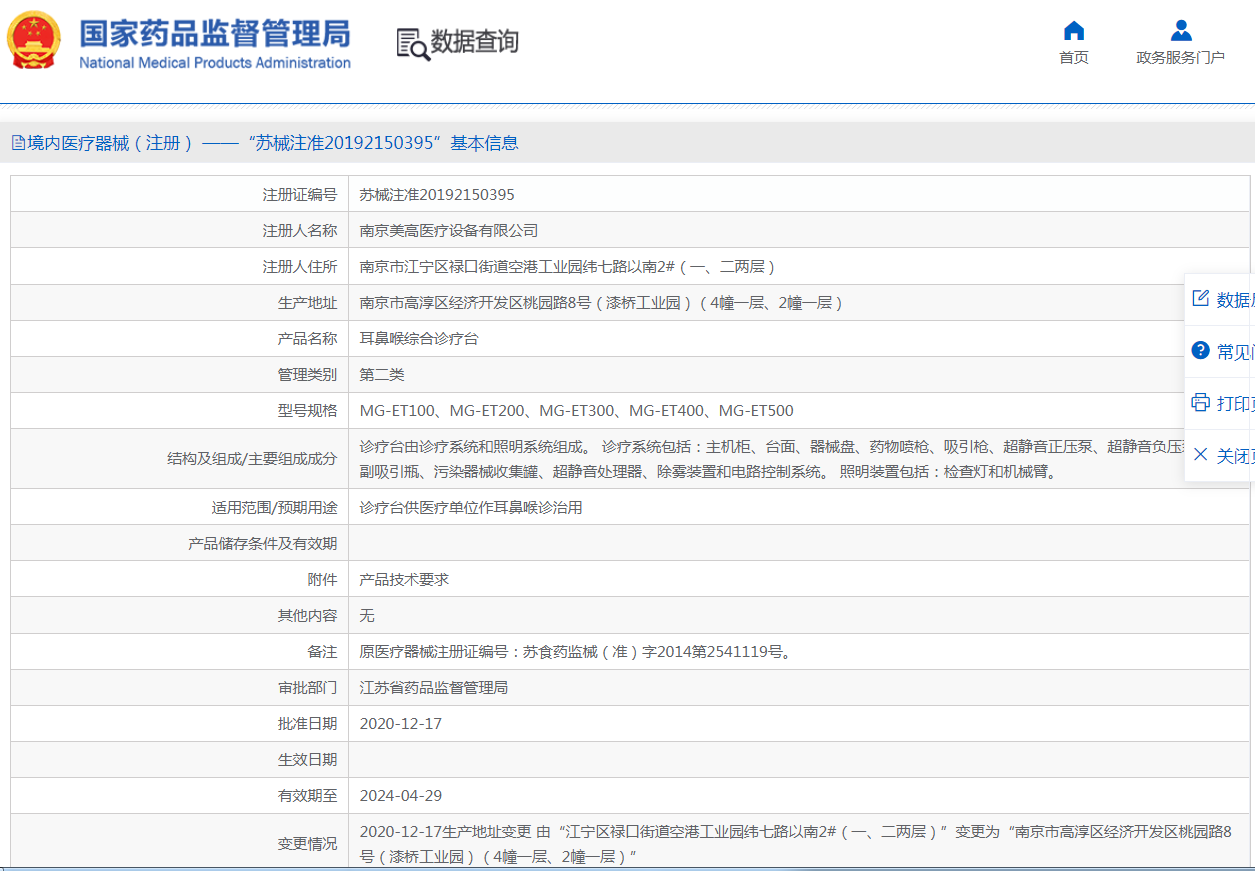
Task: Click the 数据 label beside the edit icon
Action: (1235, 300)
